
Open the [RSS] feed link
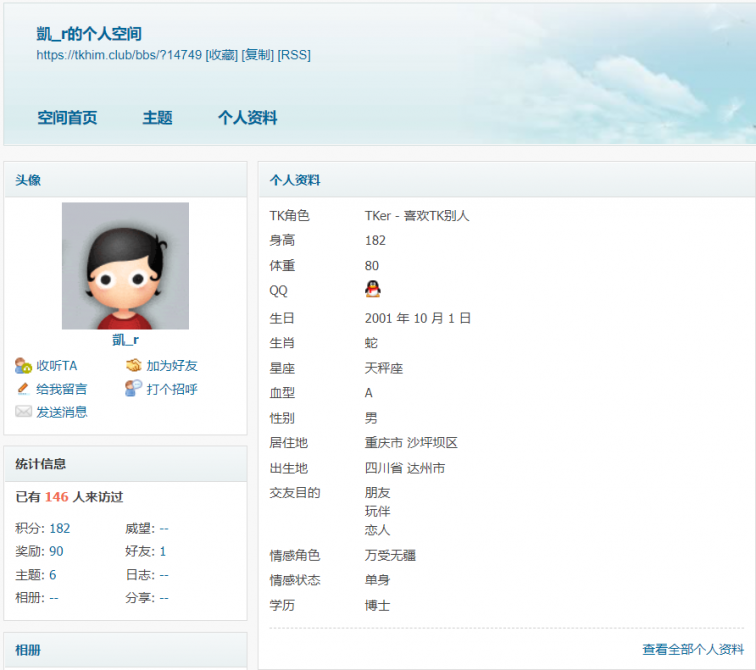click(294, 55)
